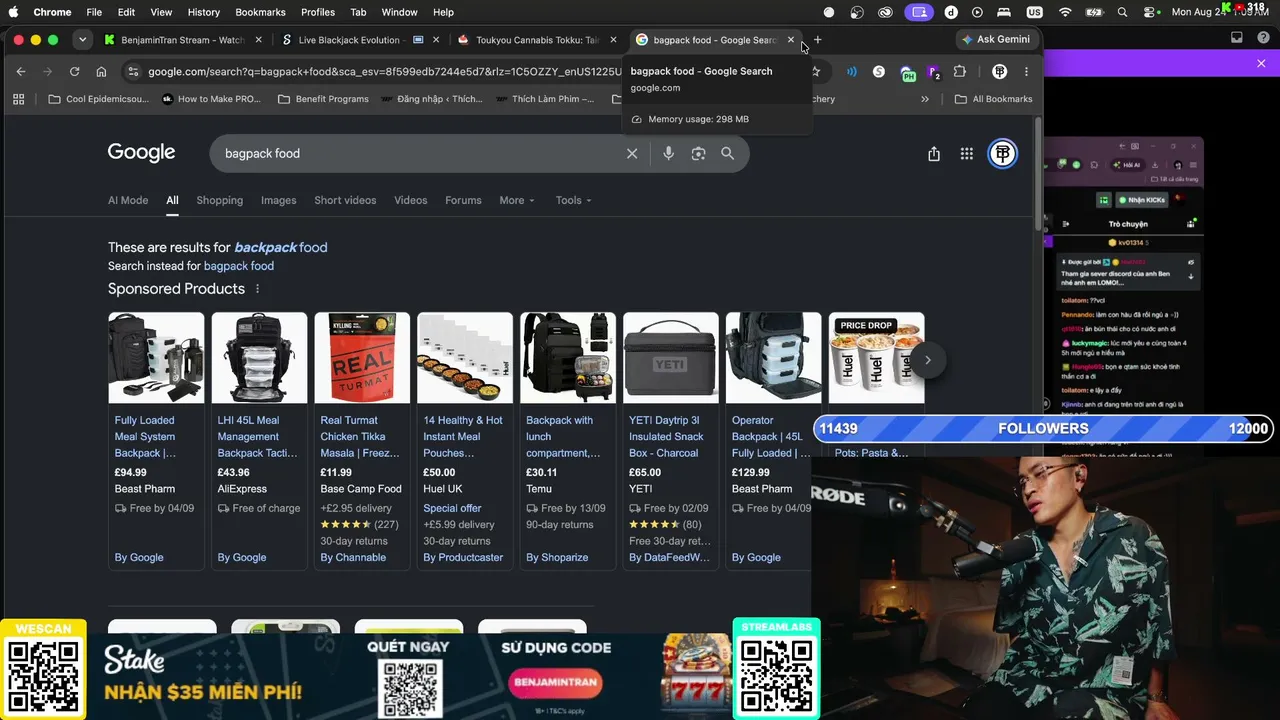1280x720 pixels.
Task: Click the site info icon in address bar
Action: [x=132, y=71]
